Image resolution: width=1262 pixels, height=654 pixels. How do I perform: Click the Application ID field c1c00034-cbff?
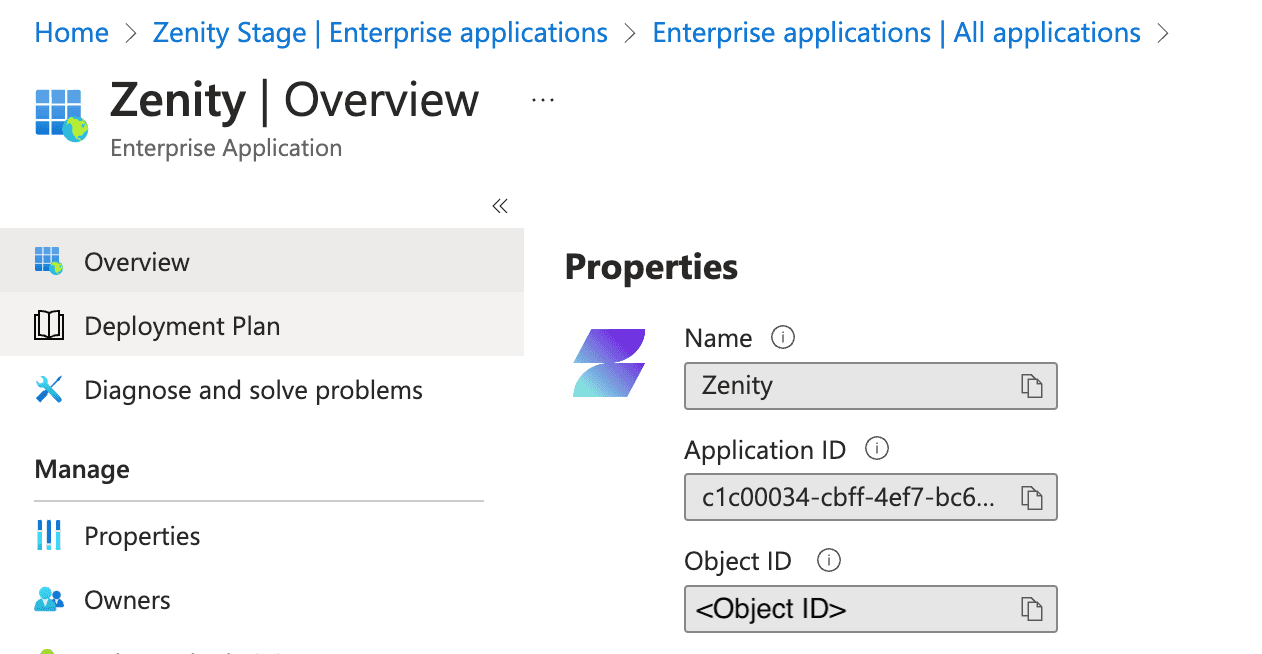870,497
